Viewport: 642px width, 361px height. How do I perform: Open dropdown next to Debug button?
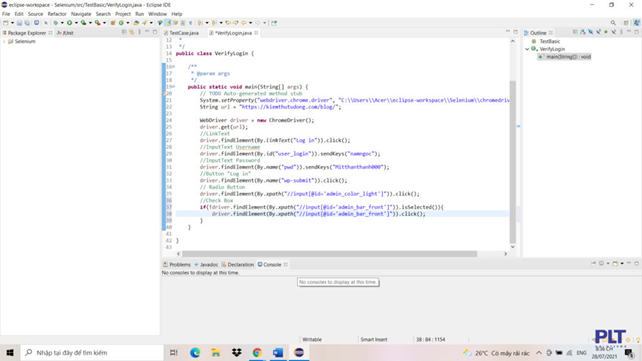(x=62, y=23)
